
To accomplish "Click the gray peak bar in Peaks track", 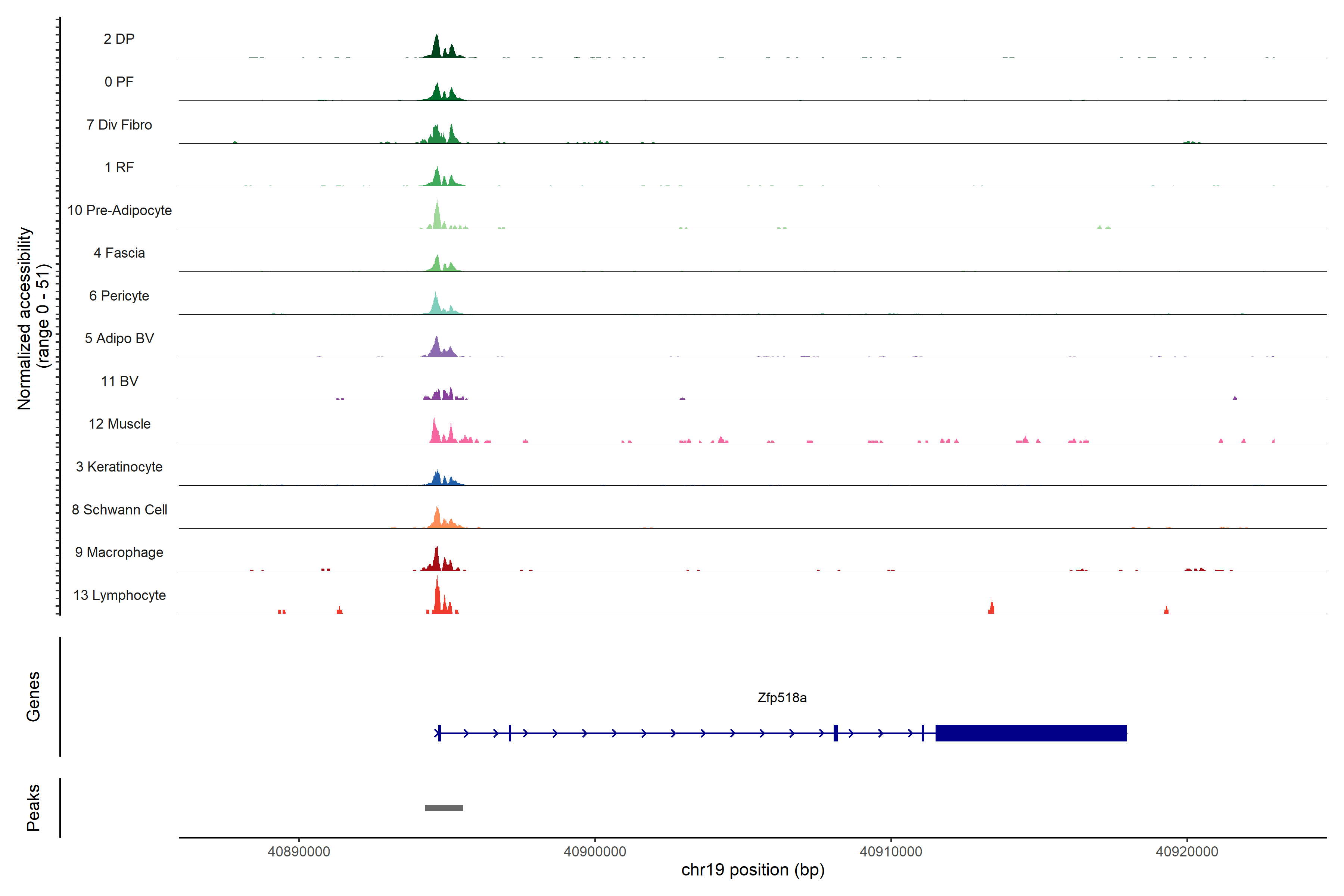I will coord(444,808).
